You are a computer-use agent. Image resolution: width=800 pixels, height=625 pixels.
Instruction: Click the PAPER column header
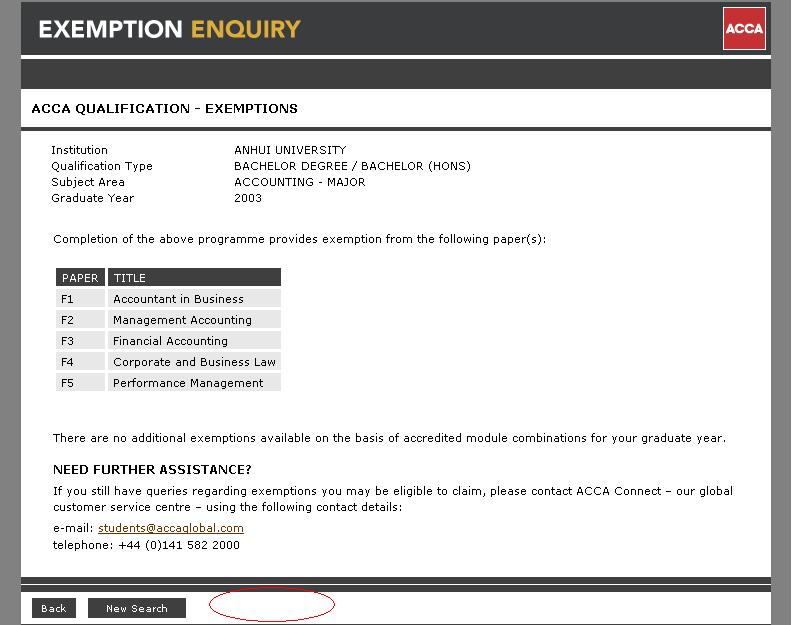click(x=80, y=278)
